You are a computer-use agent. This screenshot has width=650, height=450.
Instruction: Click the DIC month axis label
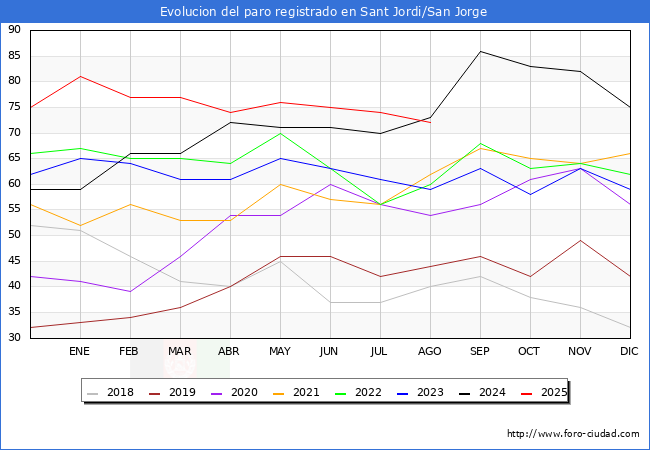[629, 351]
